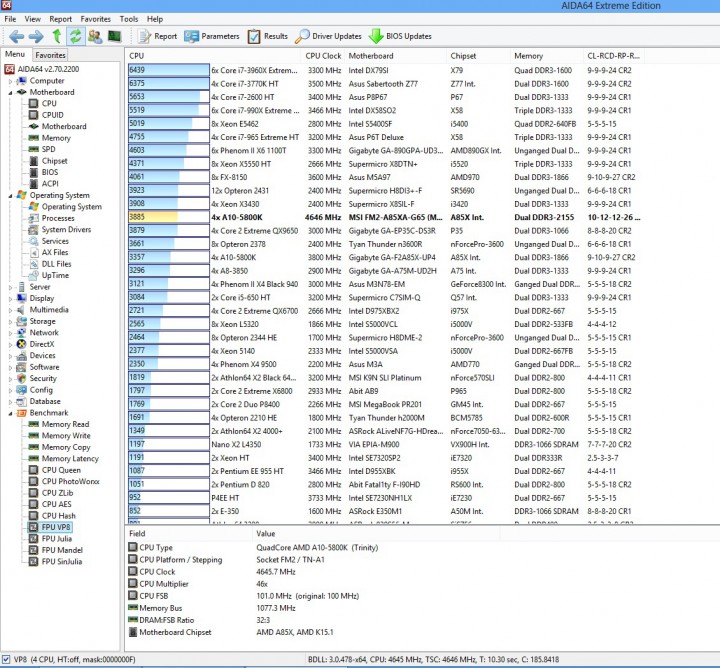Open the View menu
This screenshot has height=668, width=720.
(x=33, y=19)
